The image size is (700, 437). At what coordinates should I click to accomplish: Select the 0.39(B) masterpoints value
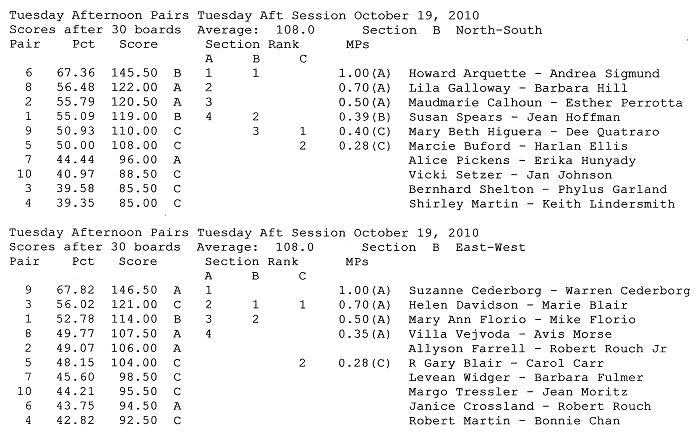coord(365,117)
